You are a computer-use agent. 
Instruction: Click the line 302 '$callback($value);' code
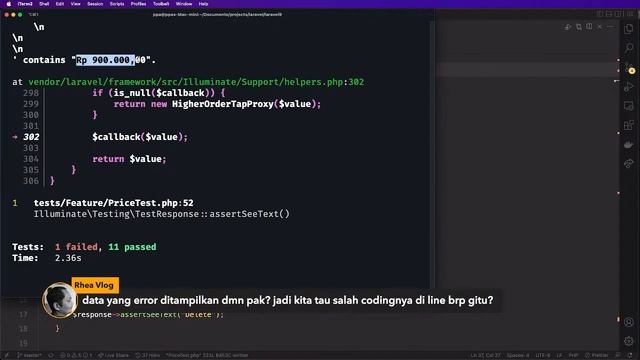140,137
